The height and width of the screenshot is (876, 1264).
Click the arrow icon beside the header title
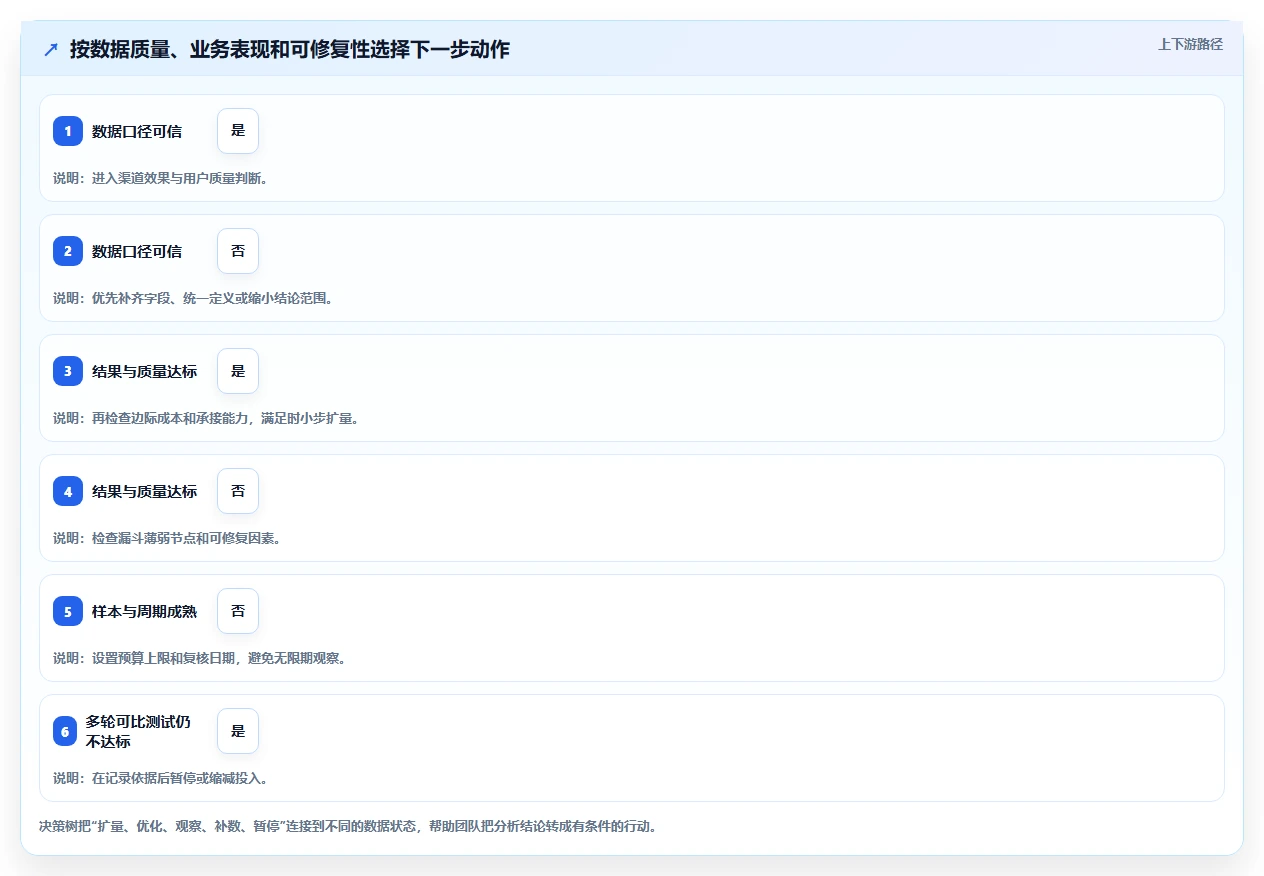[x=51, y=49]
